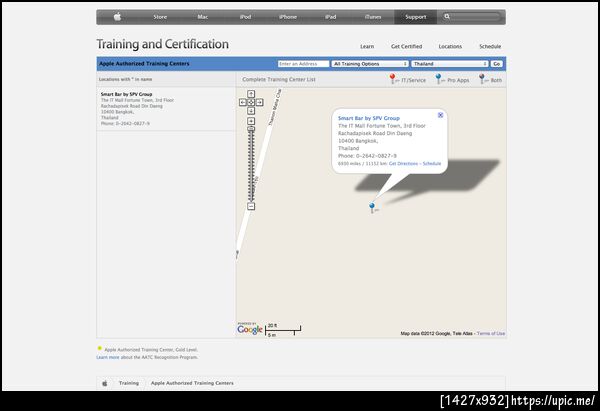Open Learn more about AATC Recognition Program

point(108,357)
